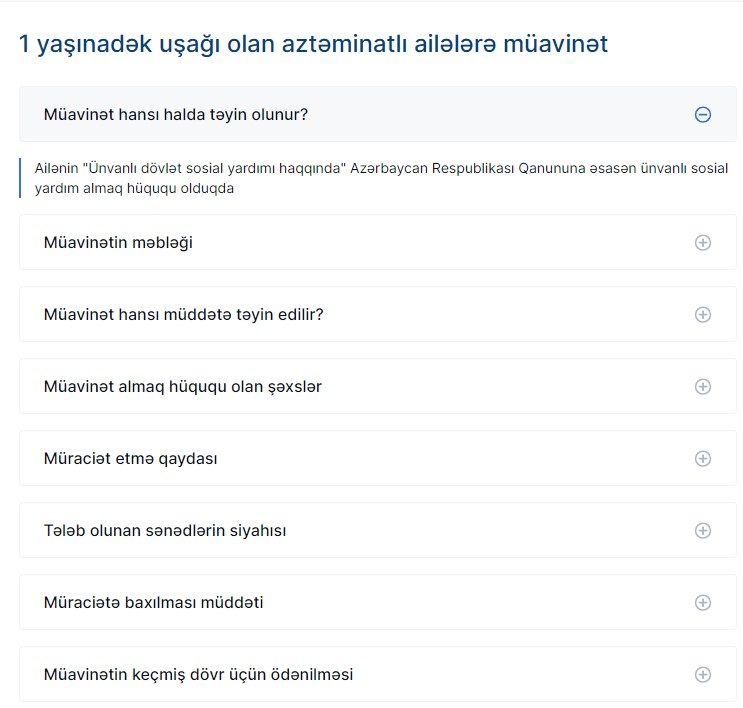Open the 'Müraciətə baxılması müddəti' accordion
The height and width of the screenshot is (708, 743).
coord(154,603)
